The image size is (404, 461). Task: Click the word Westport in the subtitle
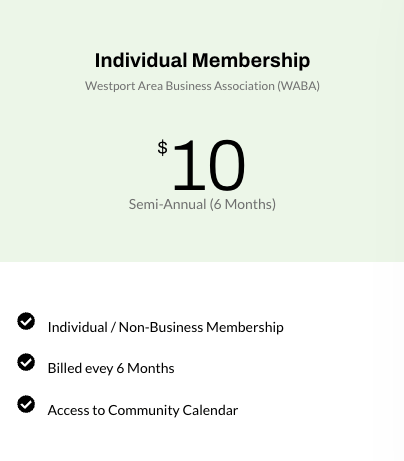tap(110, 86)
